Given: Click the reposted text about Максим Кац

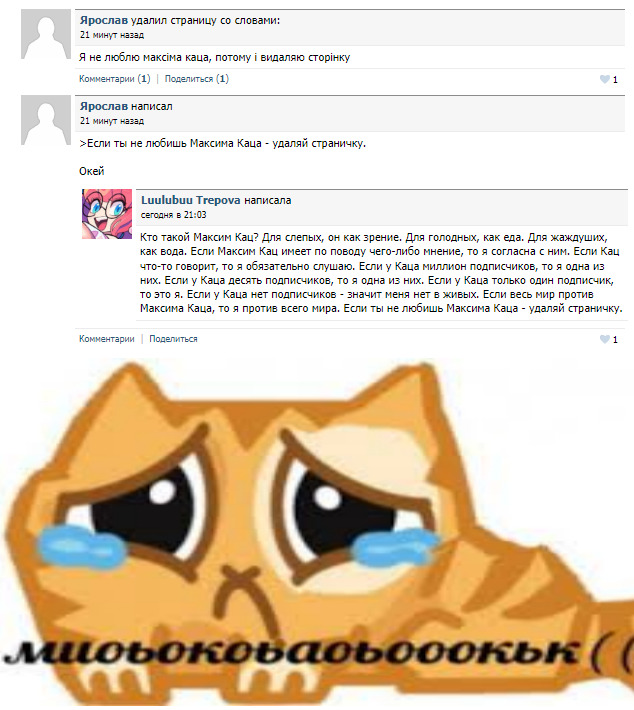Looking at the screenshot, I should click(x=381, y=273).
